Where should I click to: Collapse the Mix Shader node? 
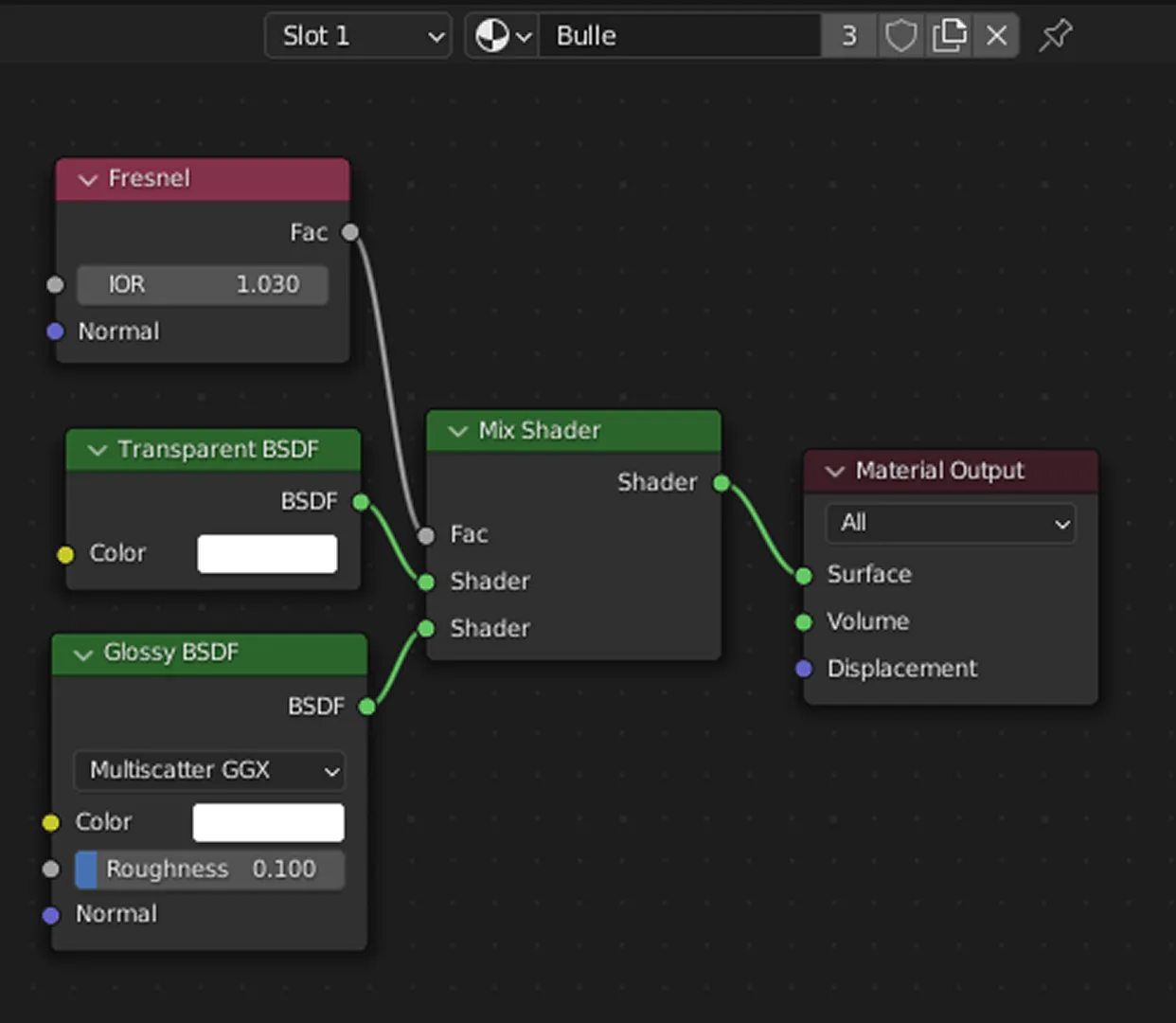458,431
